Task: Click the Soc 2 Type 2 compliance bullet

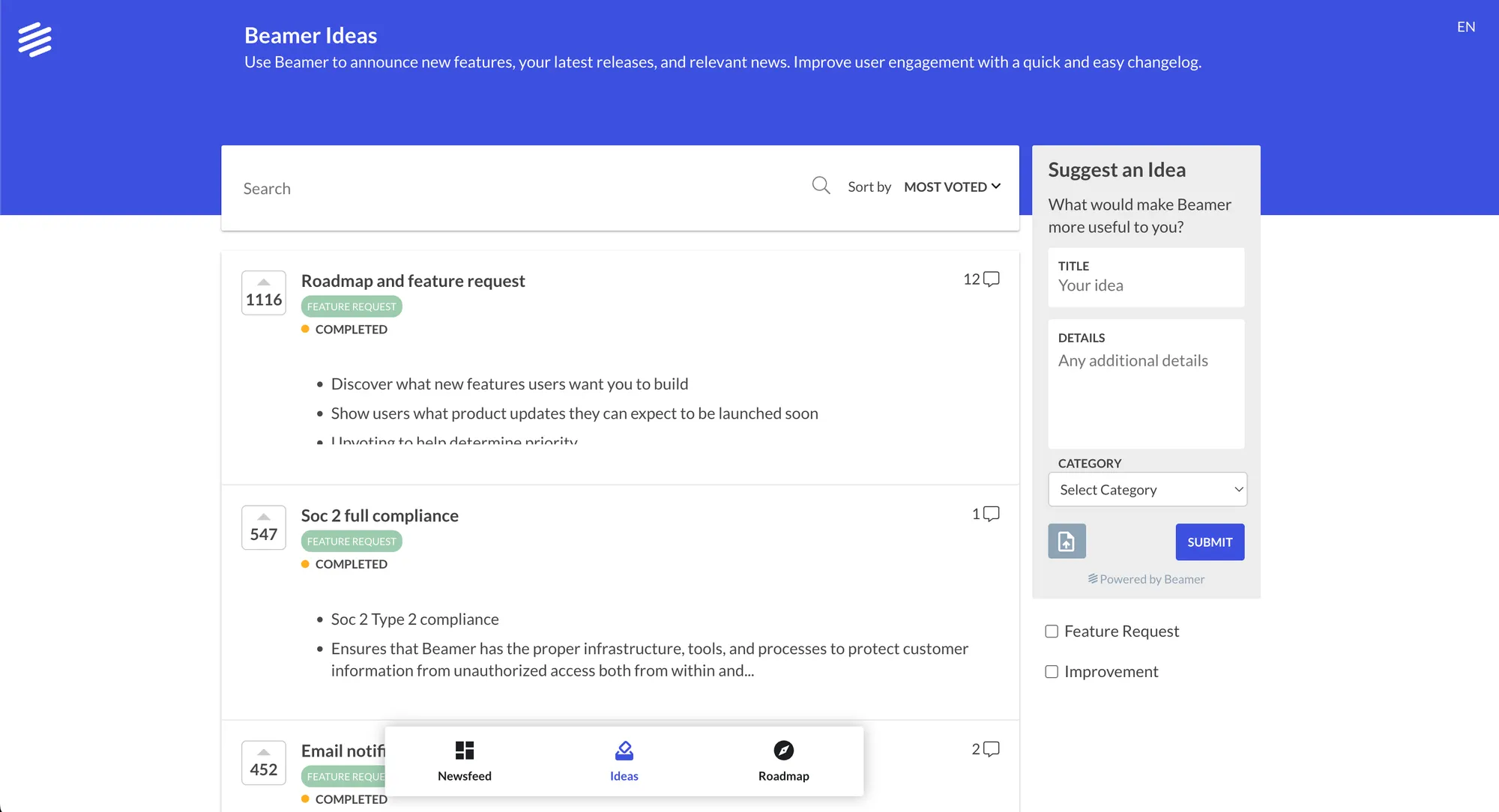Action: pos(414,619)
